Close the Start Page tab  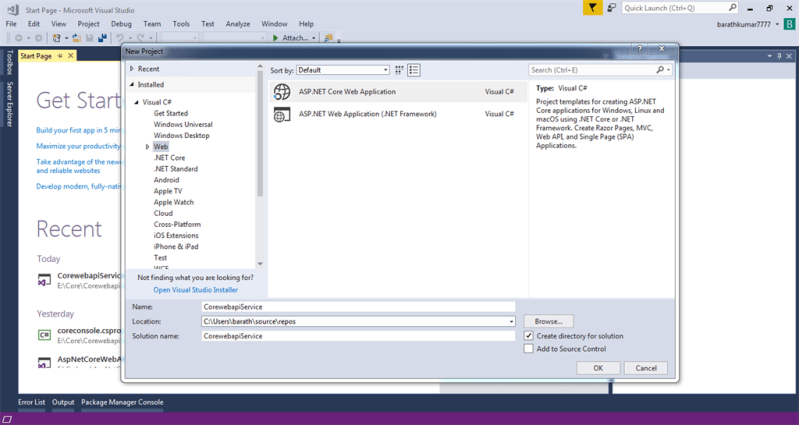(x=71, y=56)
